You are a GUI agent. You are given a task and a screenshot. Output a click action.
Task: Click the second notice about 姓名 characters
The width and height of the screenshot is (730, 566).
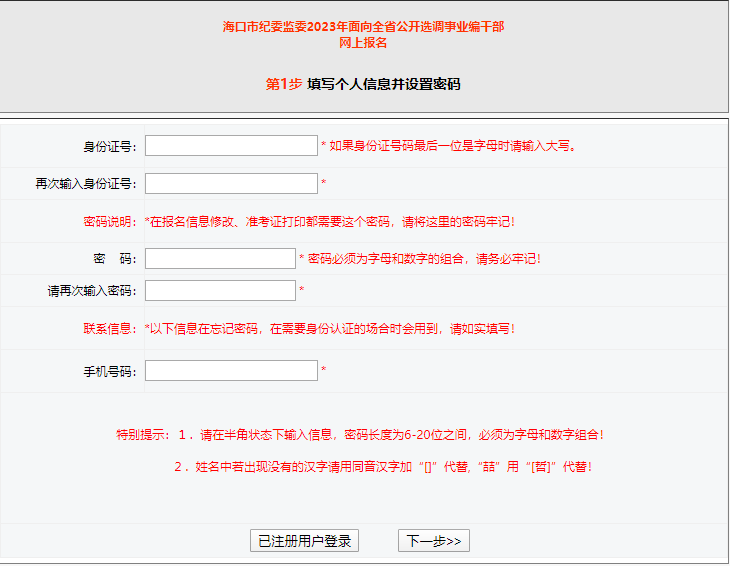point(383,466)
